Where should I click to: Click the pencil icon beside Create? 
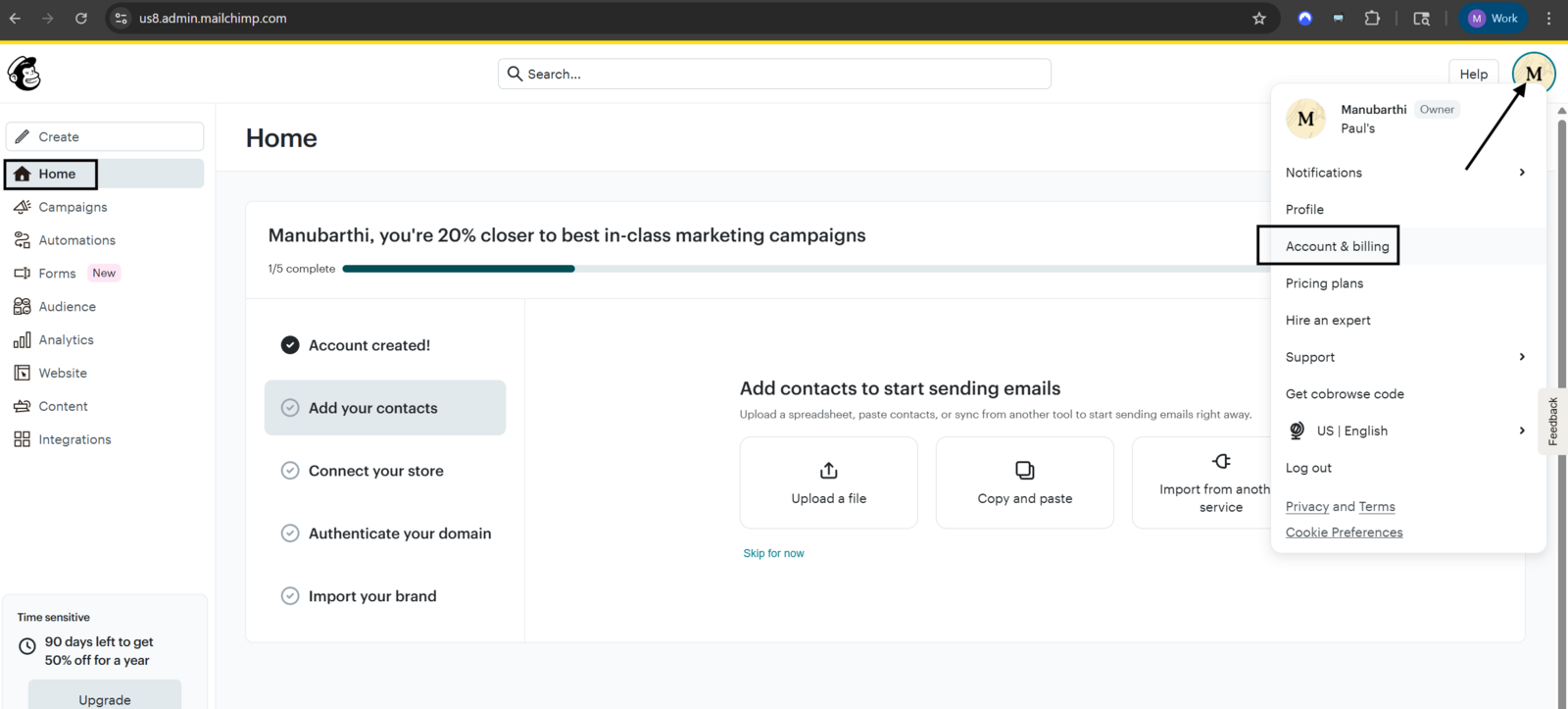tap(23, 136)
